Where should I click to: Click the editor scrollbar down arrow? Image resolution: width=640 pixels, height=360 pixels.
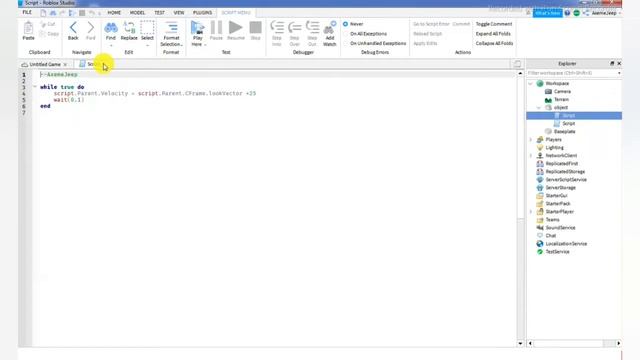click(520, 343)
